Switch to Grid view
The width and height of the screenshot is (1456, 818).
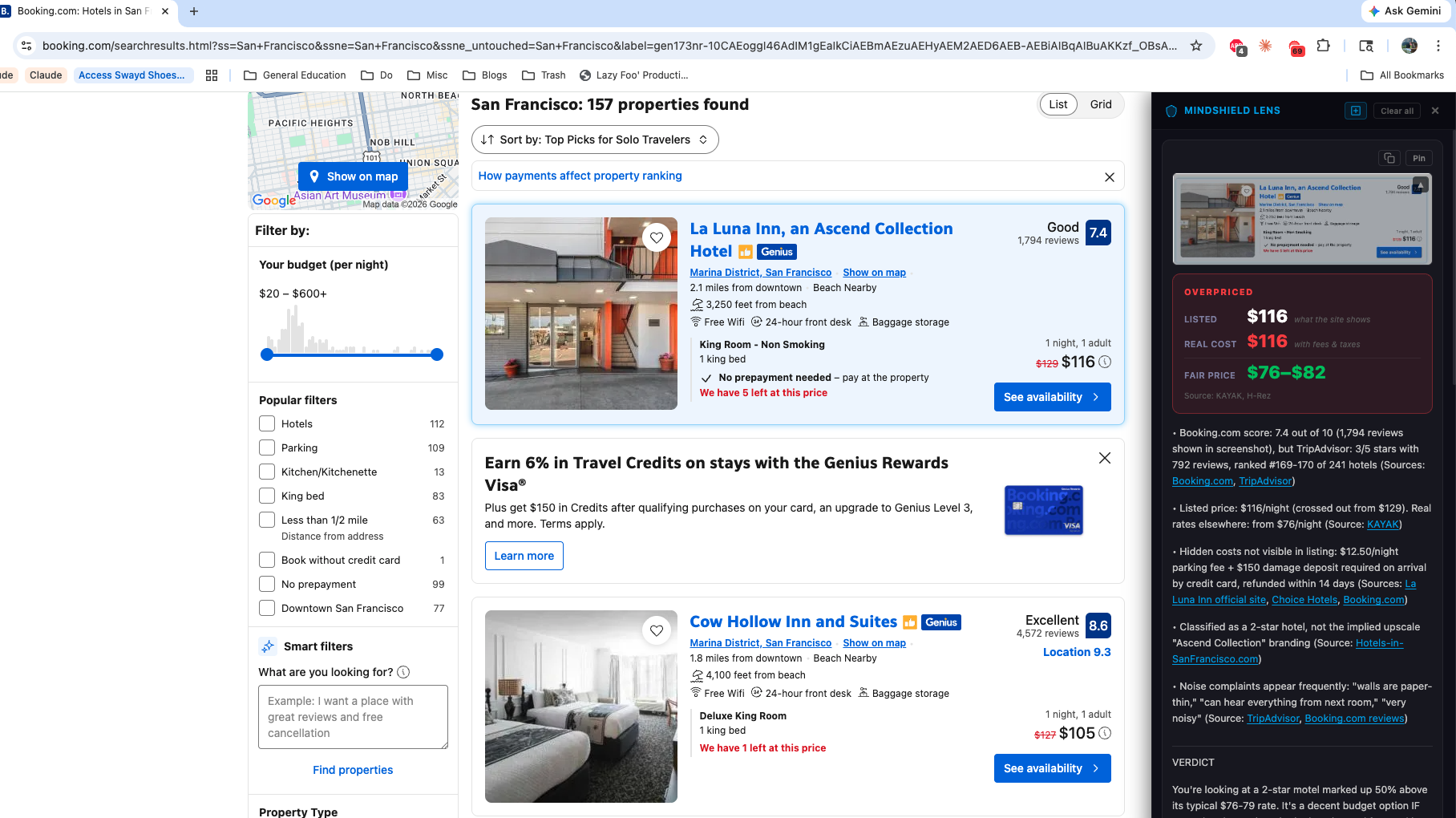[1100, 104]
